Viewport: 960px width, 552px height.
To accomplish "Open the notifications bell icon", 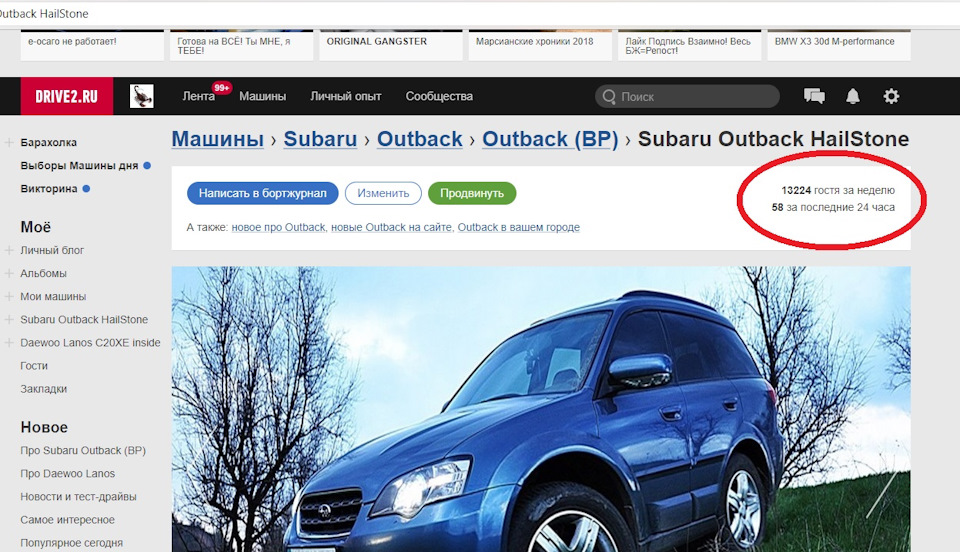I will point(853,96).
